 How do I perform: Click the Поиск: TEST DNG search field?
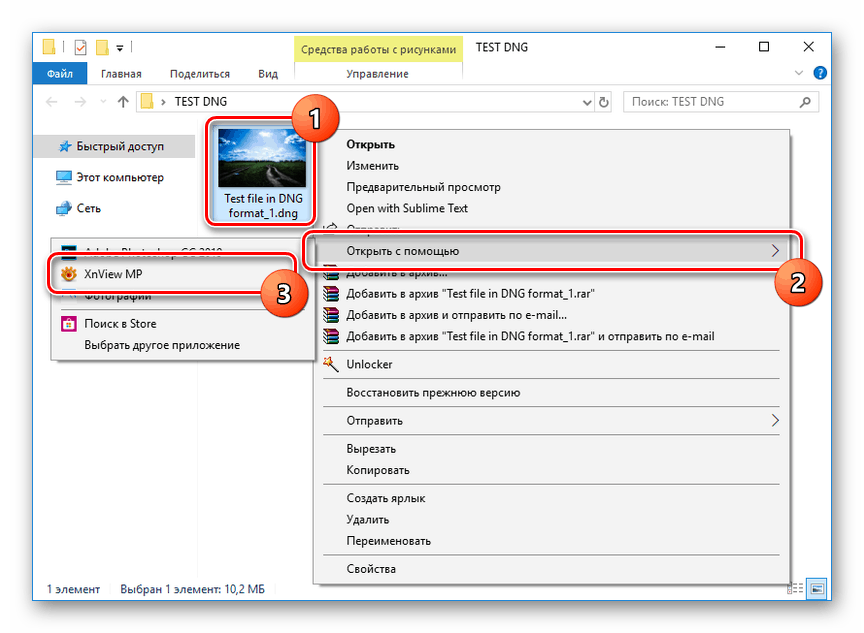(720, 102)
